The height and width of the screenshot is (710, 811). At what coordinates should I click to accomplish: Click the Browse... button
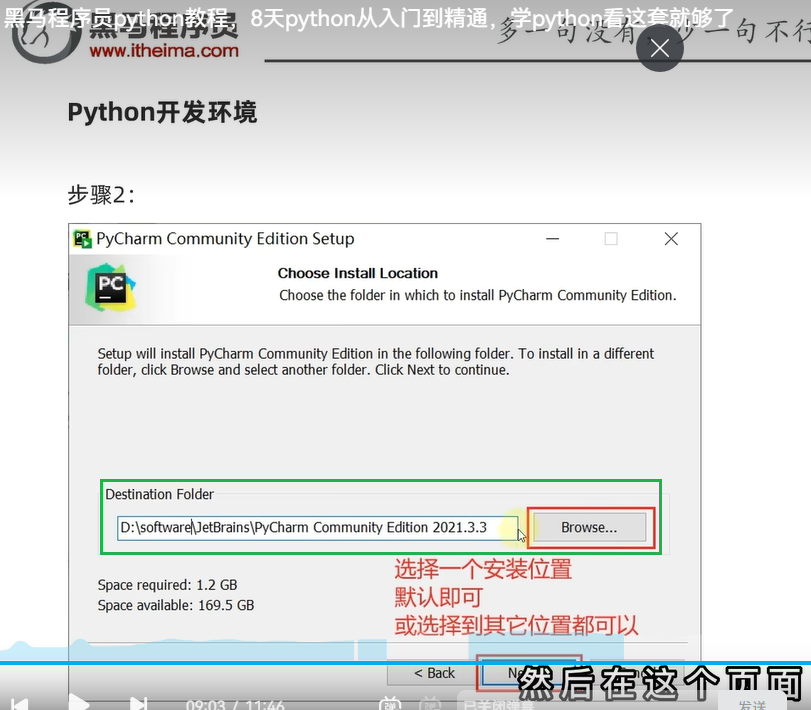tap(589, 527)
